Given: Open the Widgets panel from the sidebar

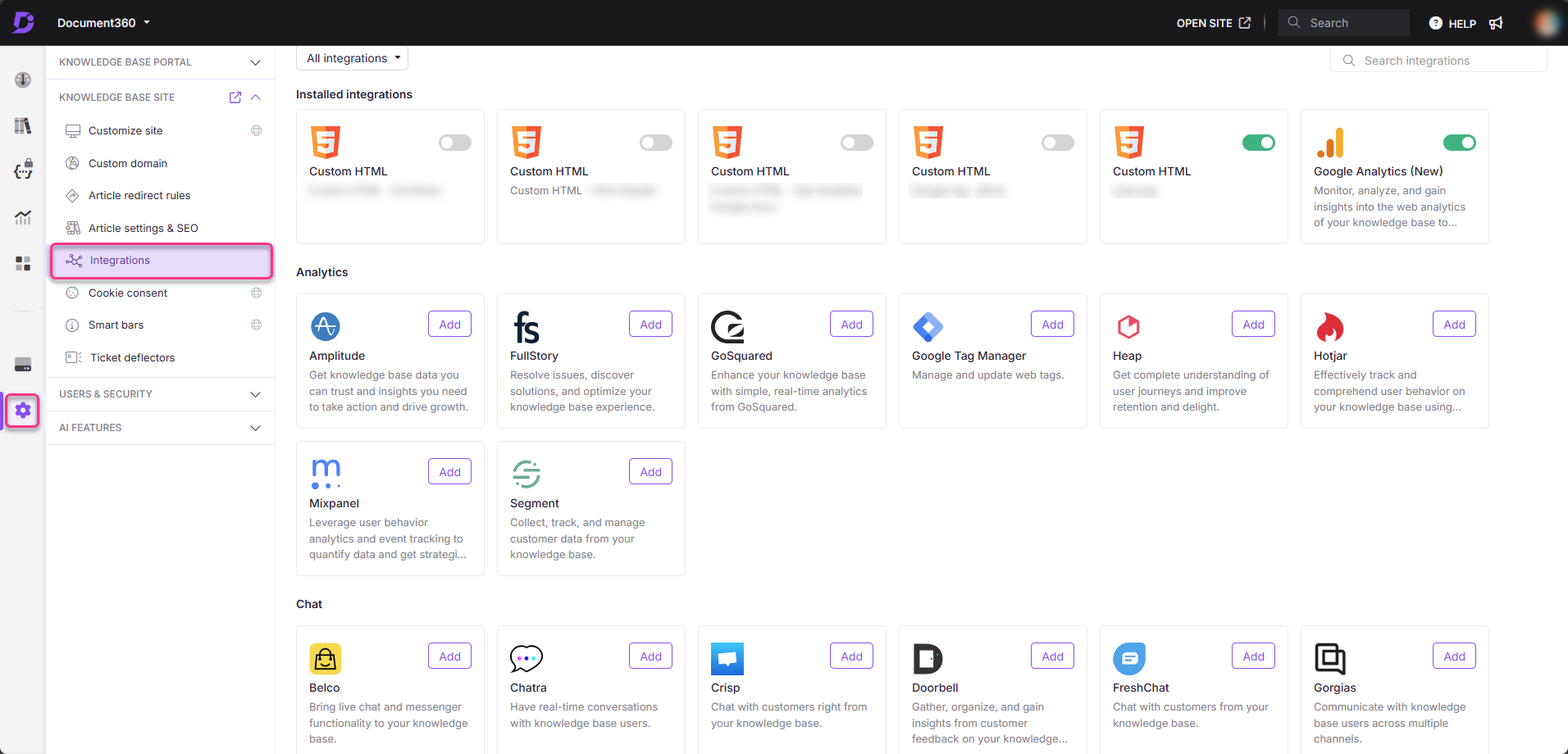Looking at the screenshot, I should click(x=22, y=263).
